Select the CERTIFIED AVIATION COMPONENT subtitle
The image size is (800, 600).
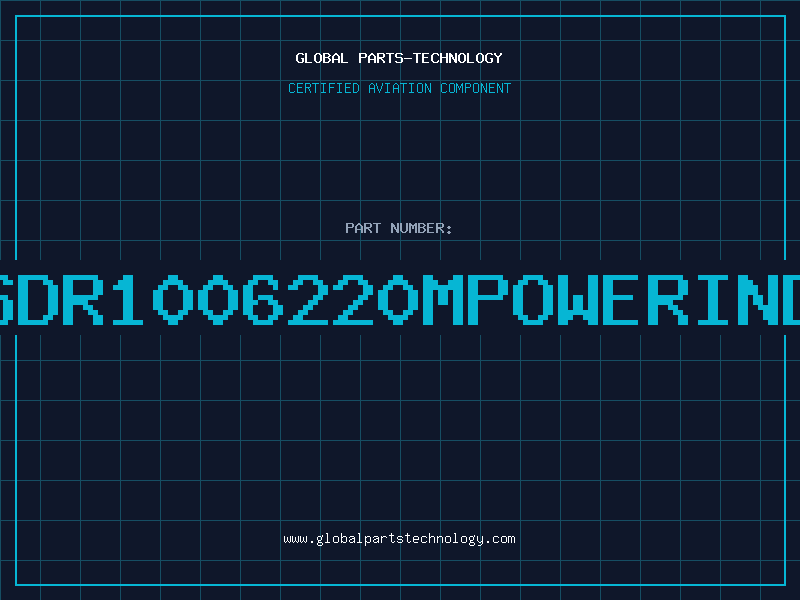(399, 88)
